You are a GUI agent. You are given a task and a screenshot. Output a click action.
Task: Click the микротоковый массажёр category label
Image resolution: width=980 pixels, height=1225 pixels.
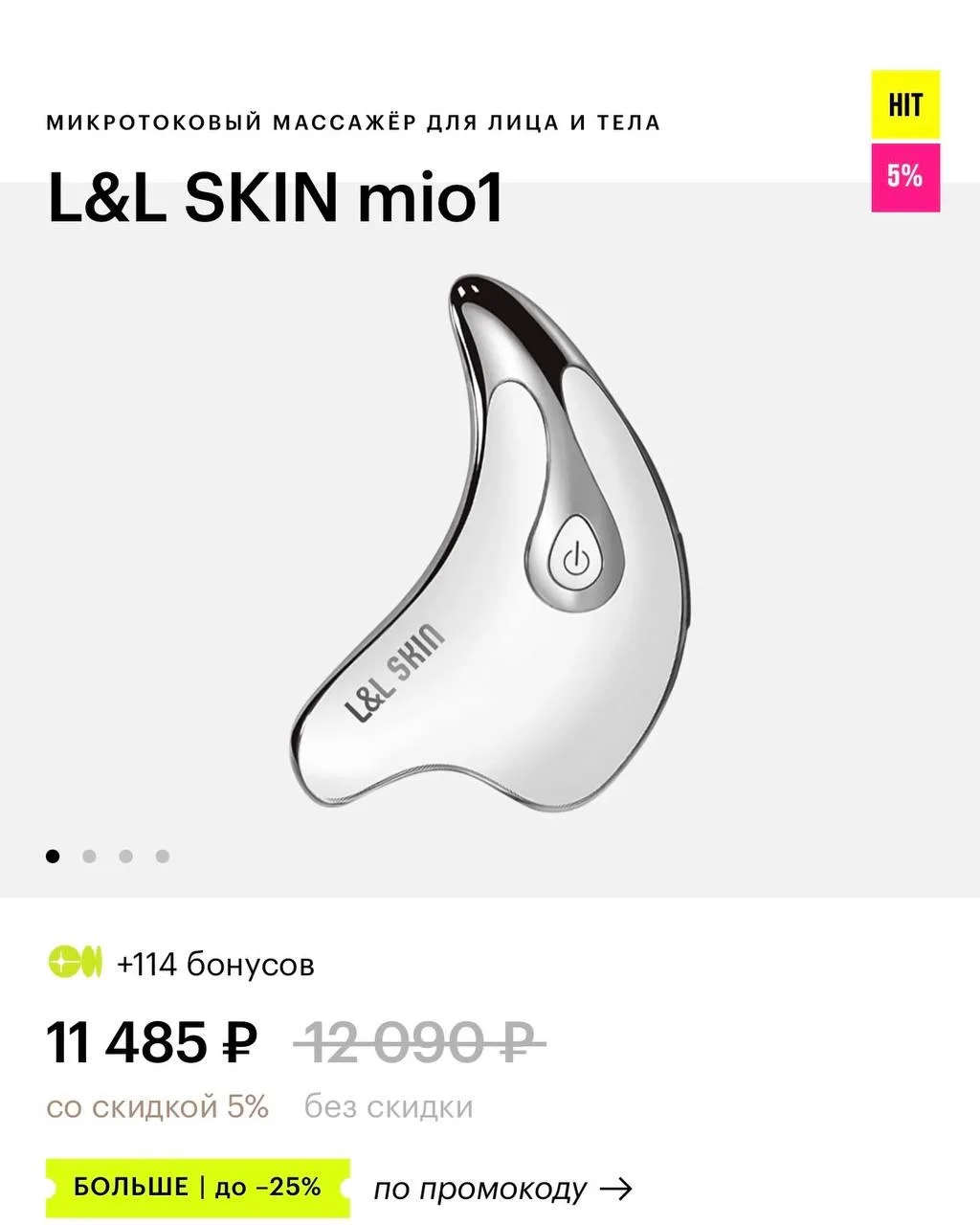[x=353, y=122]
